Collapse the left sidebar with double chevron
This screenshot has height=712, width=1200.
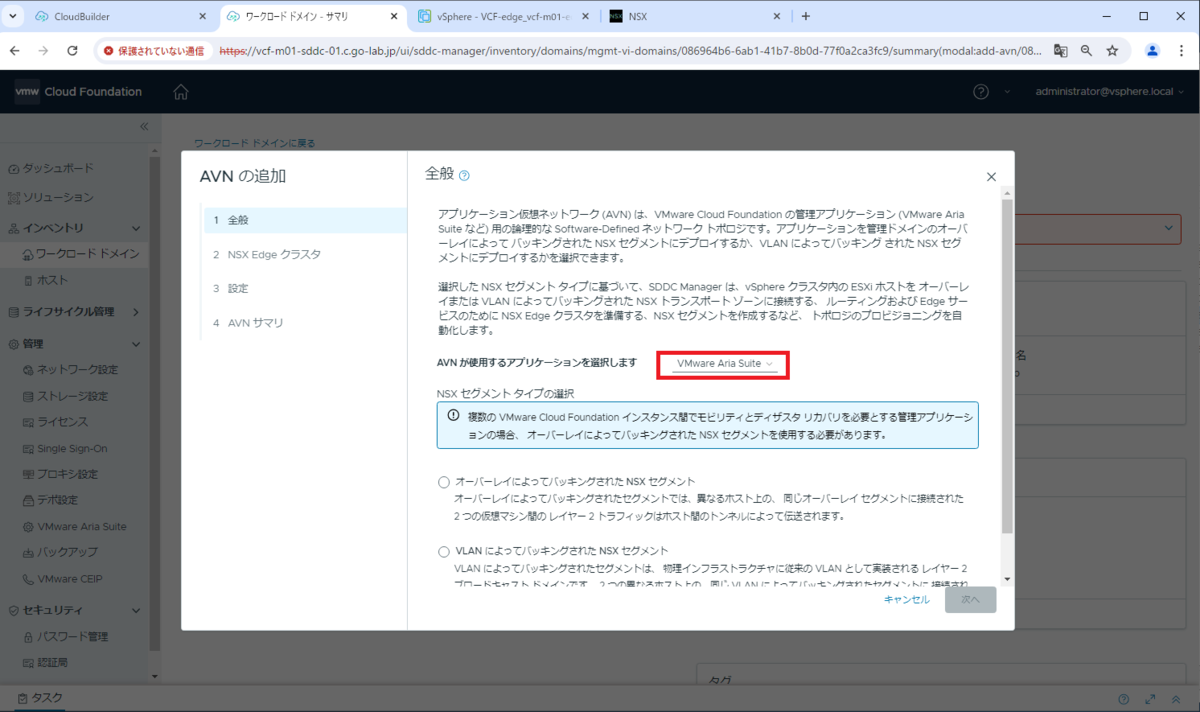pyautogui.click(x=143, y=126)
